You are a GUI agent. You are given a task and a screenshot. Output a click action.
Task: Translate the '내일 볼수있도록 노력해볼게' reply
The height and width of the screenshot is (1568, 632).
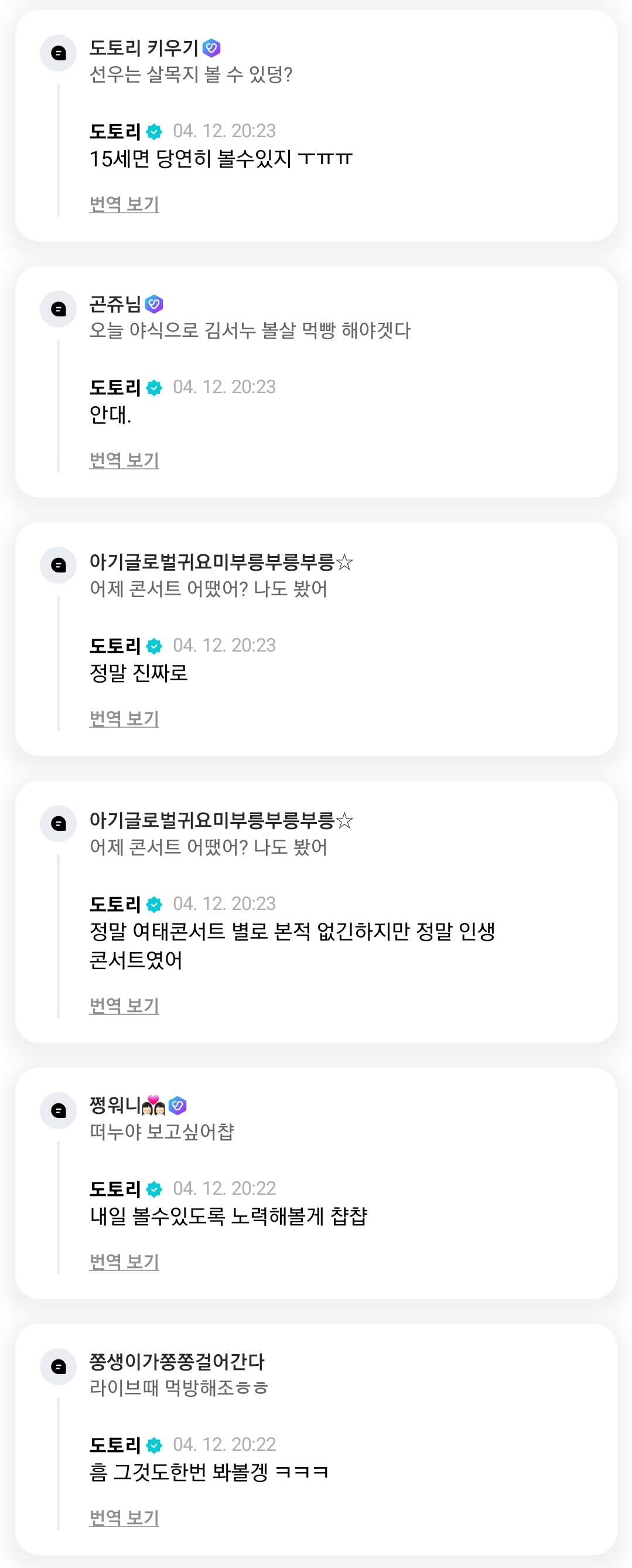[x=124, y=1261]
